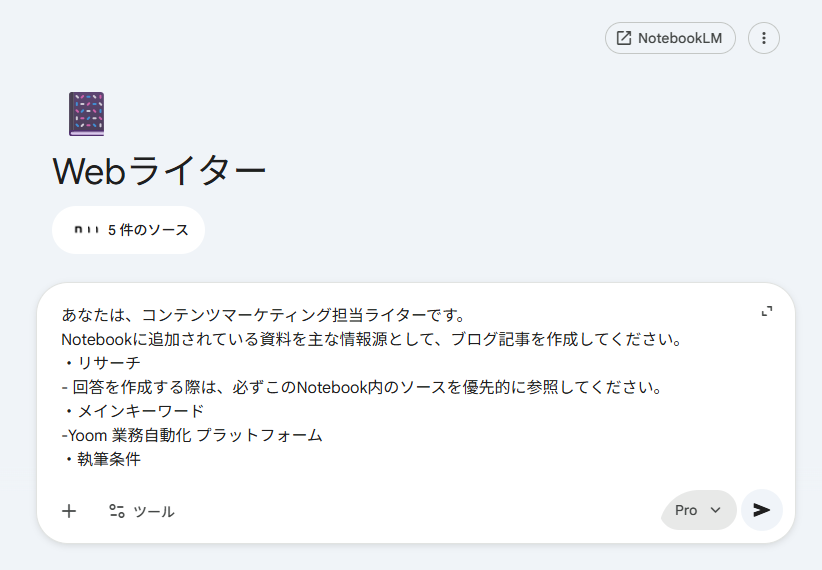Open the notebook in NotebookLM
The height and width of the screenshot is (570, 822).
click(670, 38)
